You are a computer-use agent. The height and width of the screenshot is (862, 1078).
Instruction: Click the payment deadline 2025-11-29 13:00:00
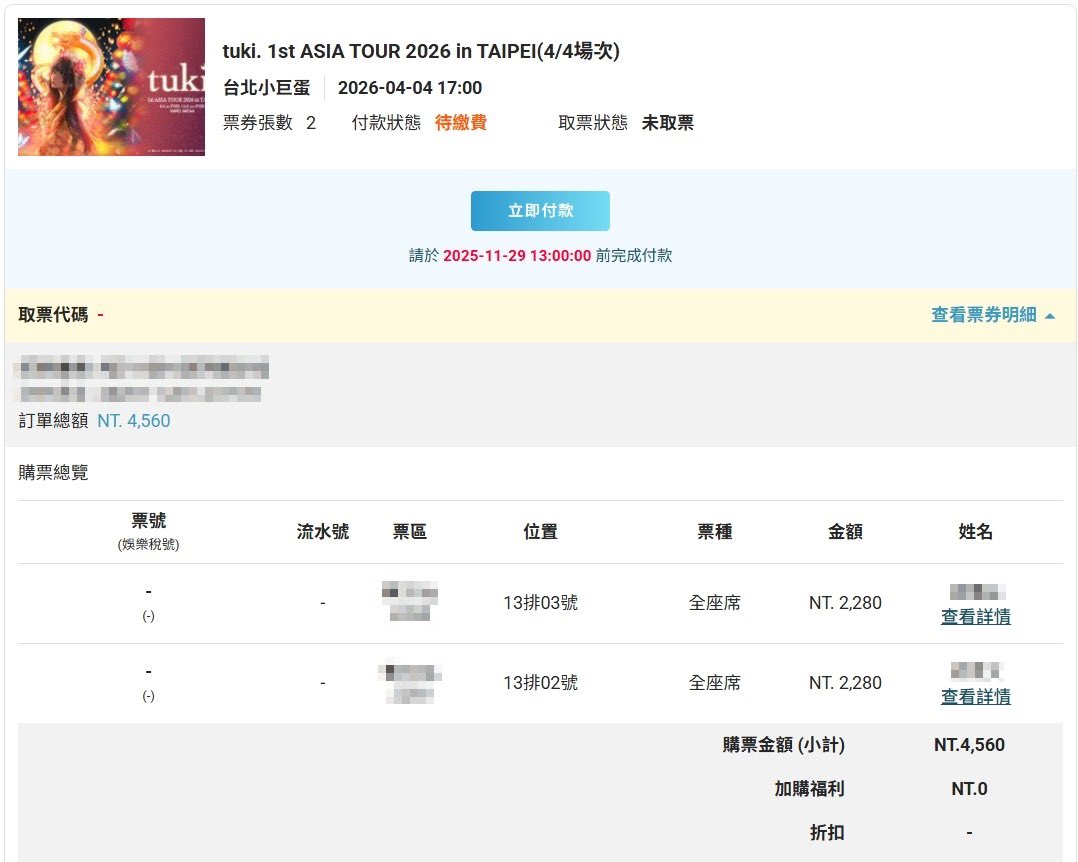[517, 256]
